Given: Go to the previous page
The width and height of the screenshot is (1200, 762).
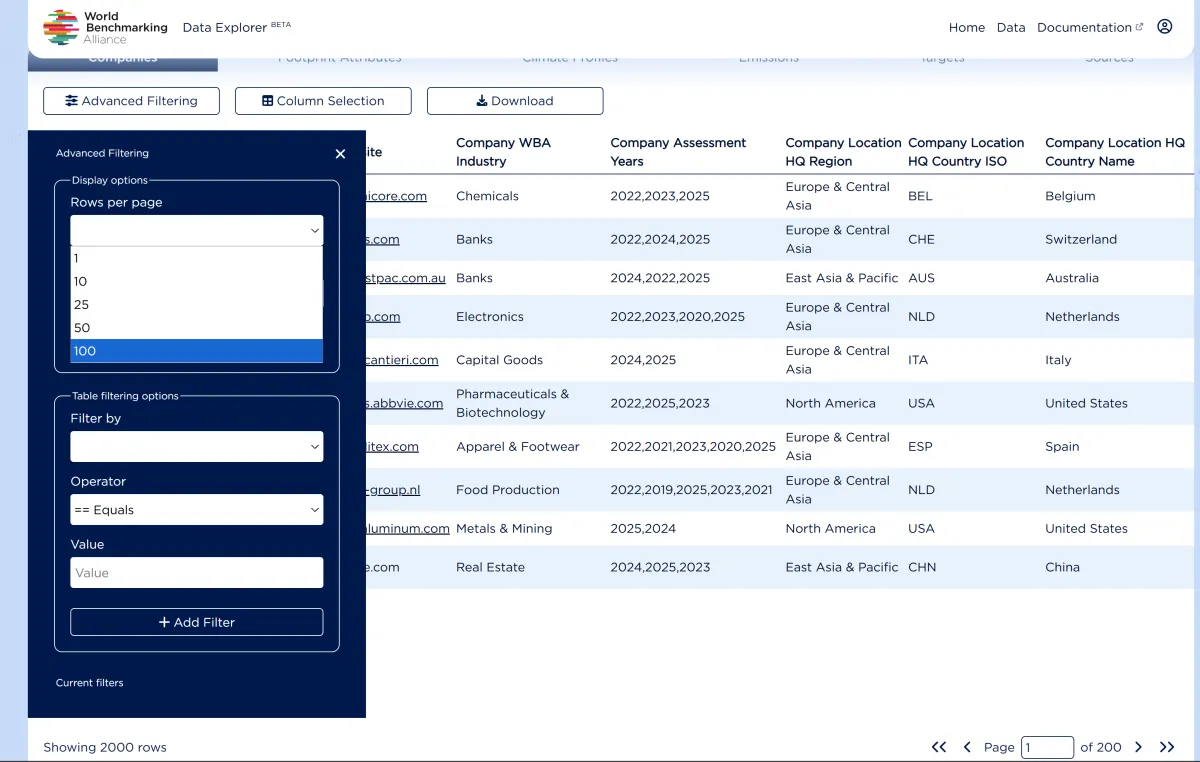Looking at the screenshot, I should tap(967, 747).
